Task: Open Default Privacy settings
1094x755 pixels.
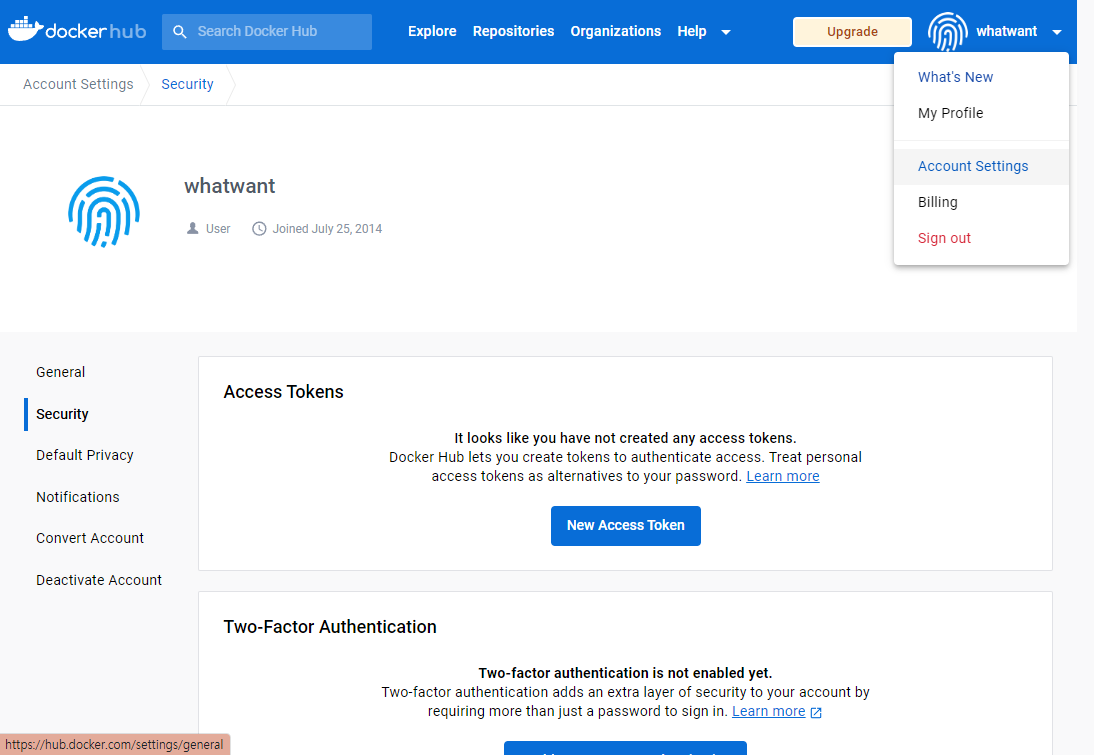Action: (84, 455)
